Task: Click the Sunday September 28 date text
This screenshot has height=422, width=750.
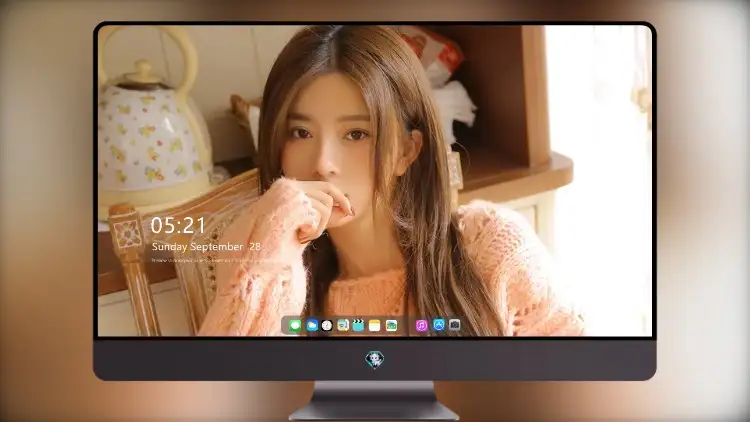Action: [x=206, y=247]
